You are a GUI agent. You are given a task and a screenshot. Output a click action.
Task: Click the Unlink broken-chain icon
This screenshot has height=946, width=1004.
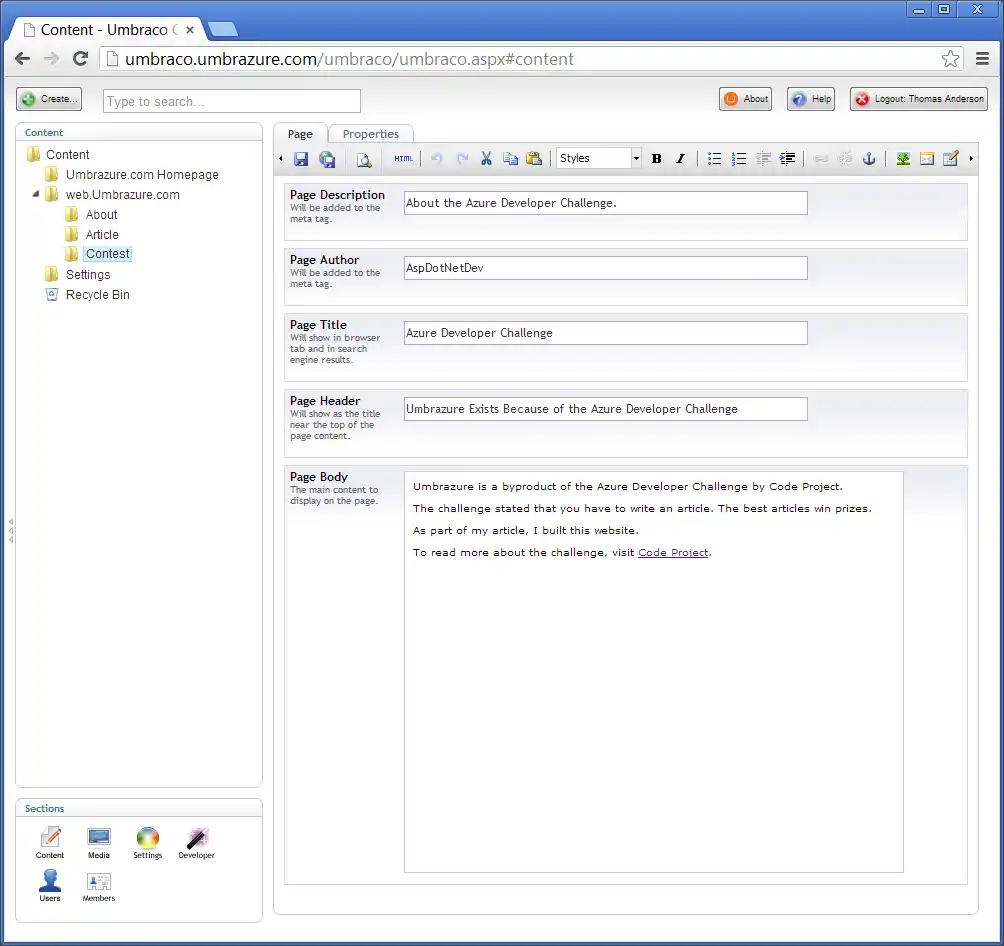[845, 159]
